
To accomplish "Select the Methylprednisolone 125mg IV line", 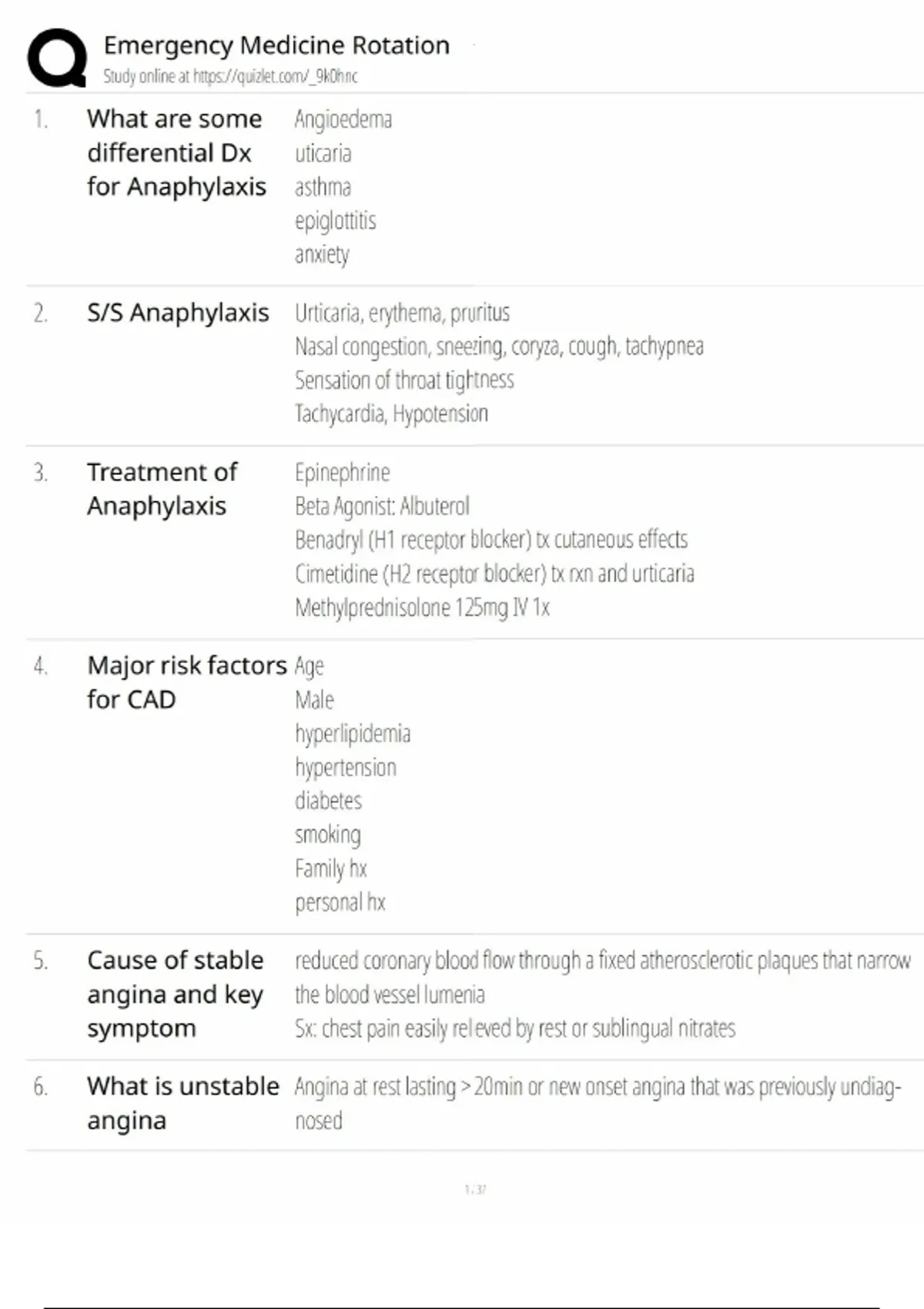I will coord(422,608).
